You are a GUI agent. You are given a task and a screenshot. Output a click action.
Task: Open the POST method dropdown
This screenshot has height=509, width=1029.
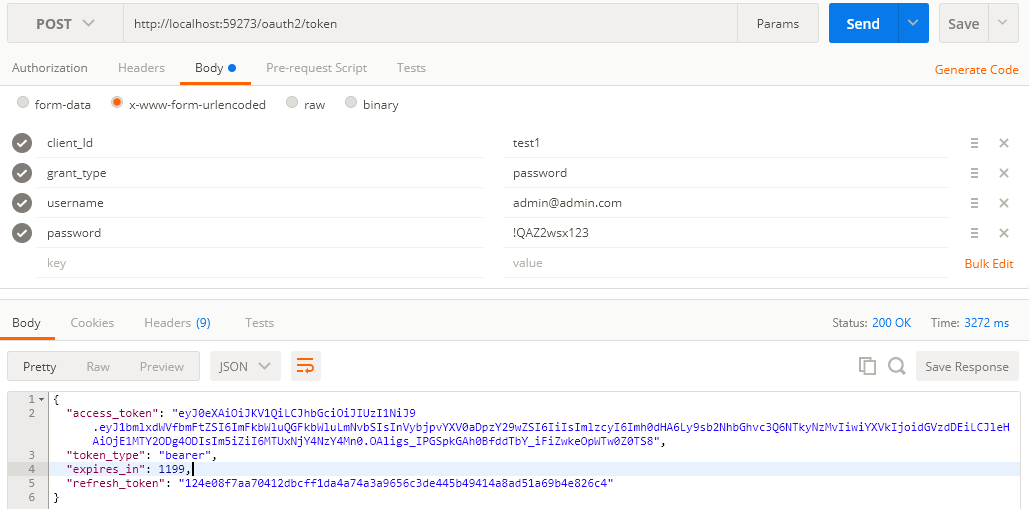pos(65,24)
